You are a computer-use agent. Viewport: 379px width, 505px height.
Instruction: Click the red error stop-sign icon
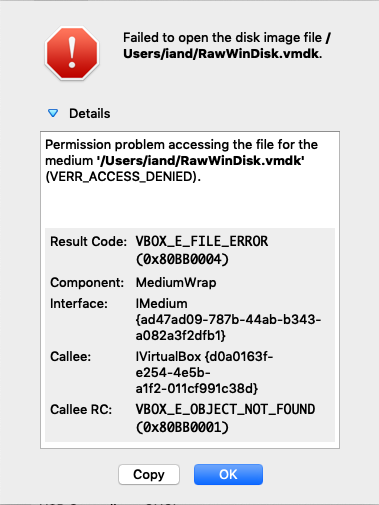click(72, 53)
